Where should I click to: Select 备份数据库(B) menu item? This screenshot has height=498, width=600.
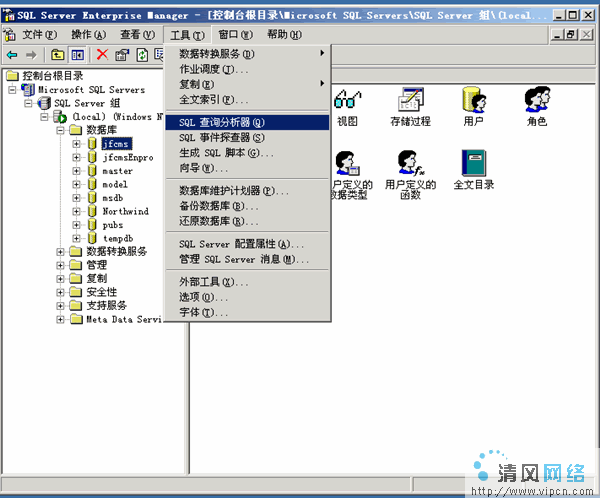[x=247, y=206]
